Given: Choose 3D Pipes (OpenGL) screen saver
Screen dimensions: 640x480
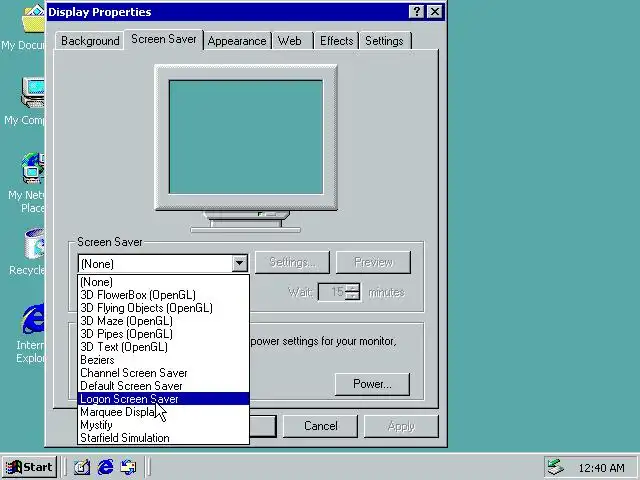Looking at the screenshot, I should [x=163, y=334].
